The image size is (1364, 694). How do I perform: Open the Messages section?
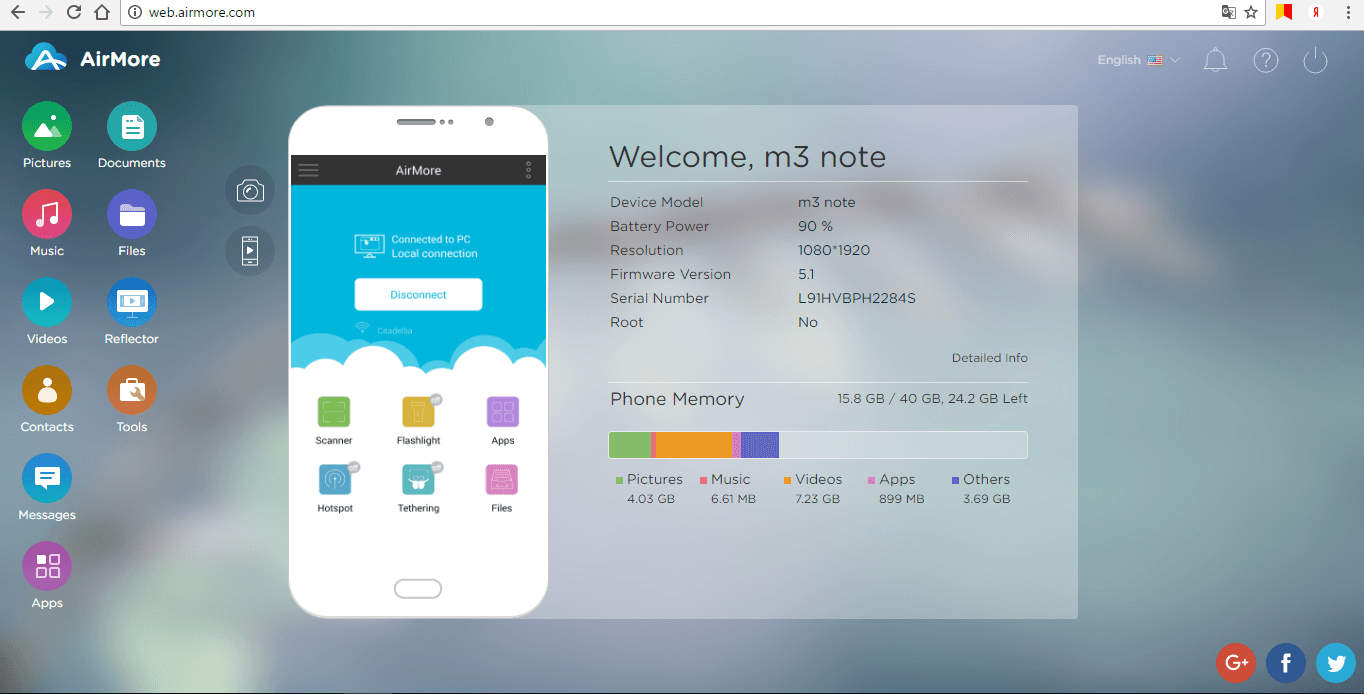point(47,479)
